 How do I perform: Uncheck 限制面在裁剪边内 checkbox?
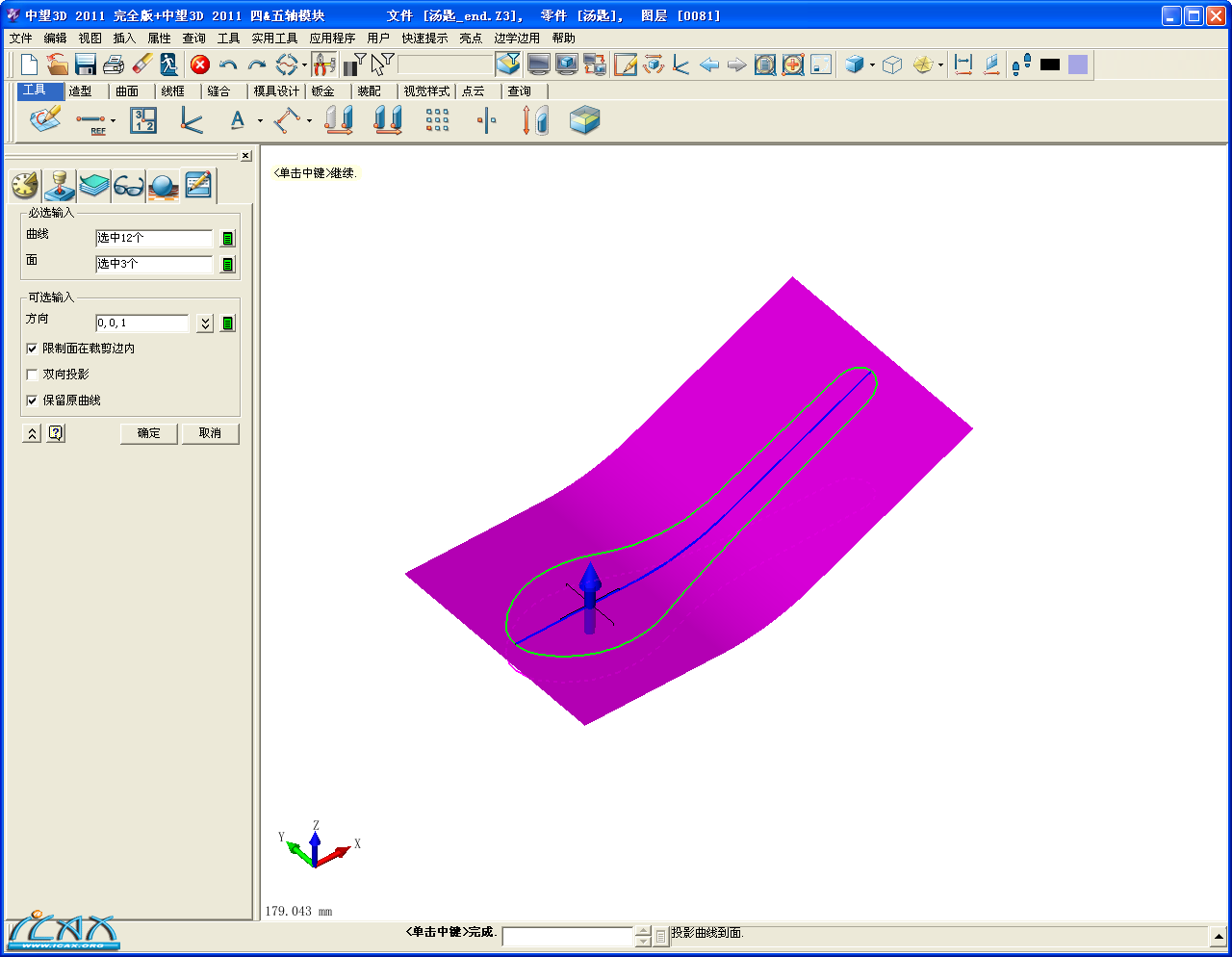33,349
